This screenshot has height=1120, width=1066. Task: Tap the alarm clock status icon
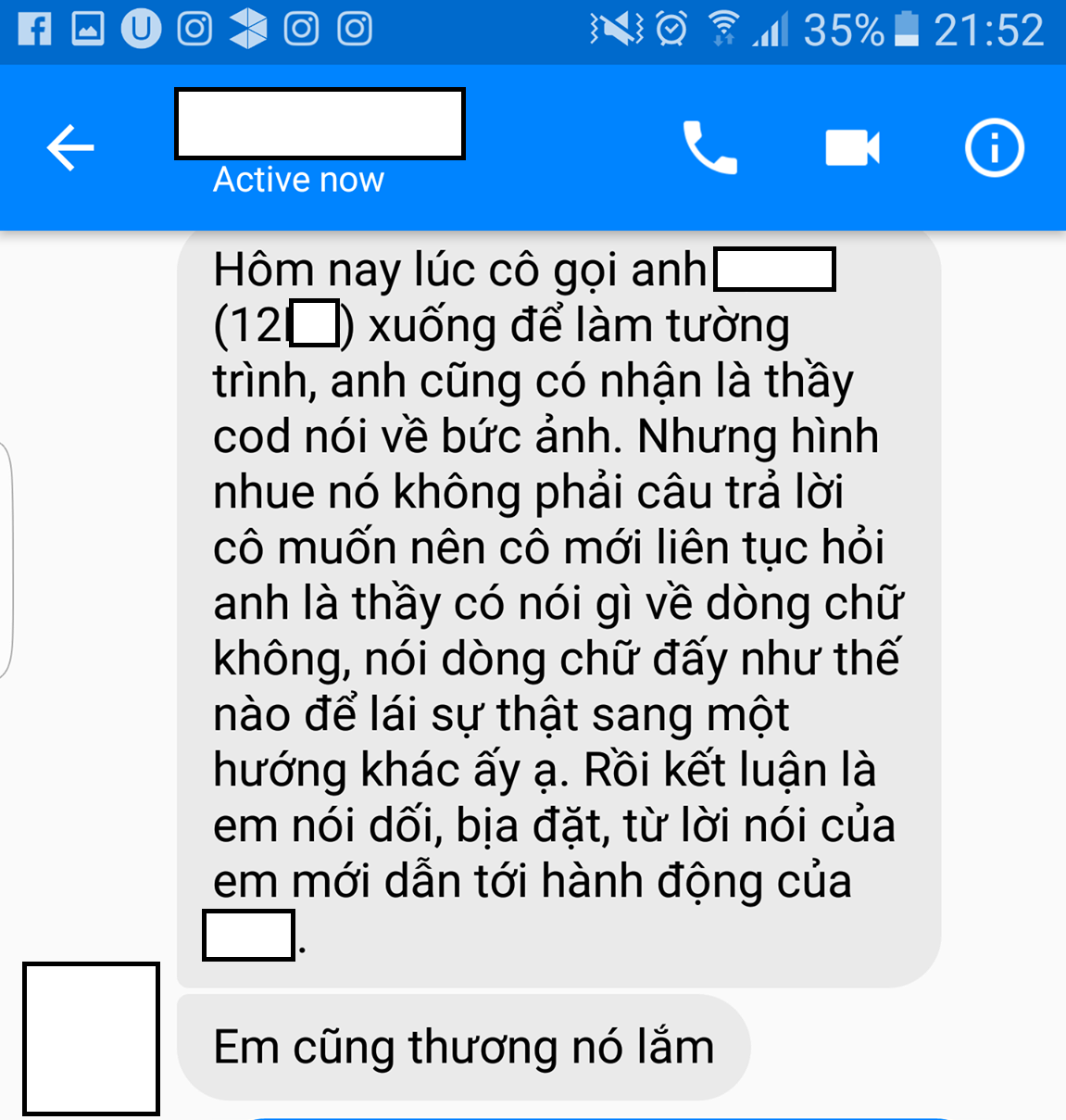(671, 30)
